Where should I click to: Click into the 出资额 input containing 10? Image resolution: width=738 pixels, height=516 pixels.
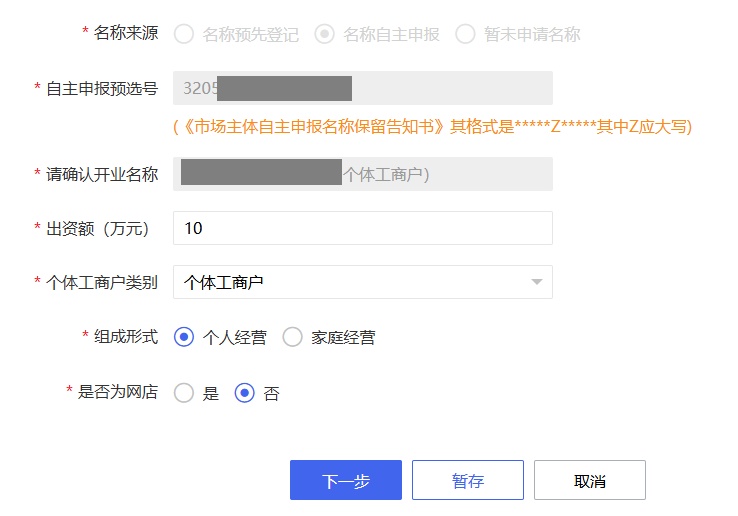pyautogui.click(x=363, y=228)
